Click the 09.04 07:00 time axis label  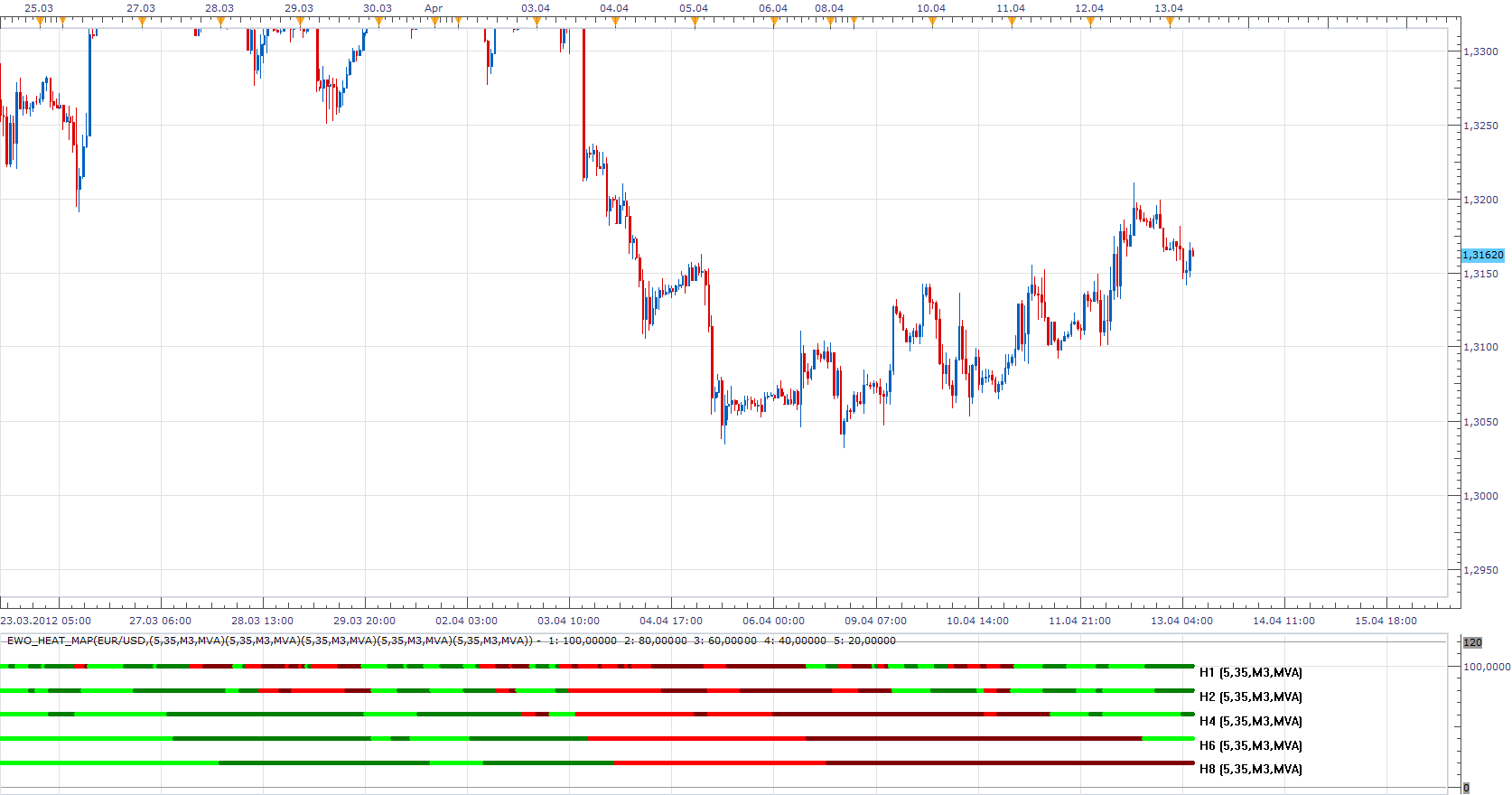[x=875, y=621]
